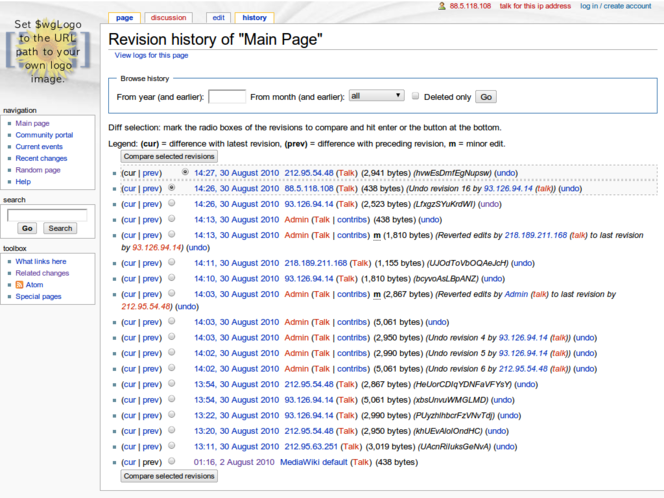The height and width of the screenshot is (498, 664).
Task: Switch to the discussion tab
Action: (168, 17)
